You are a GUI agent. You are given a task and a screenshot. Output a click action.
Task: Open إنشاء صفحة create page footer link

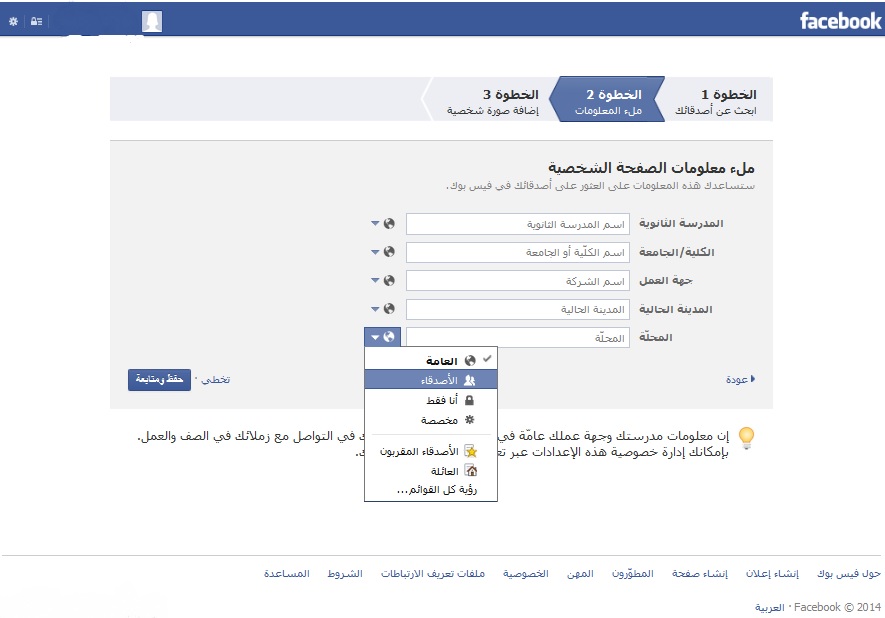click(699, 573)
